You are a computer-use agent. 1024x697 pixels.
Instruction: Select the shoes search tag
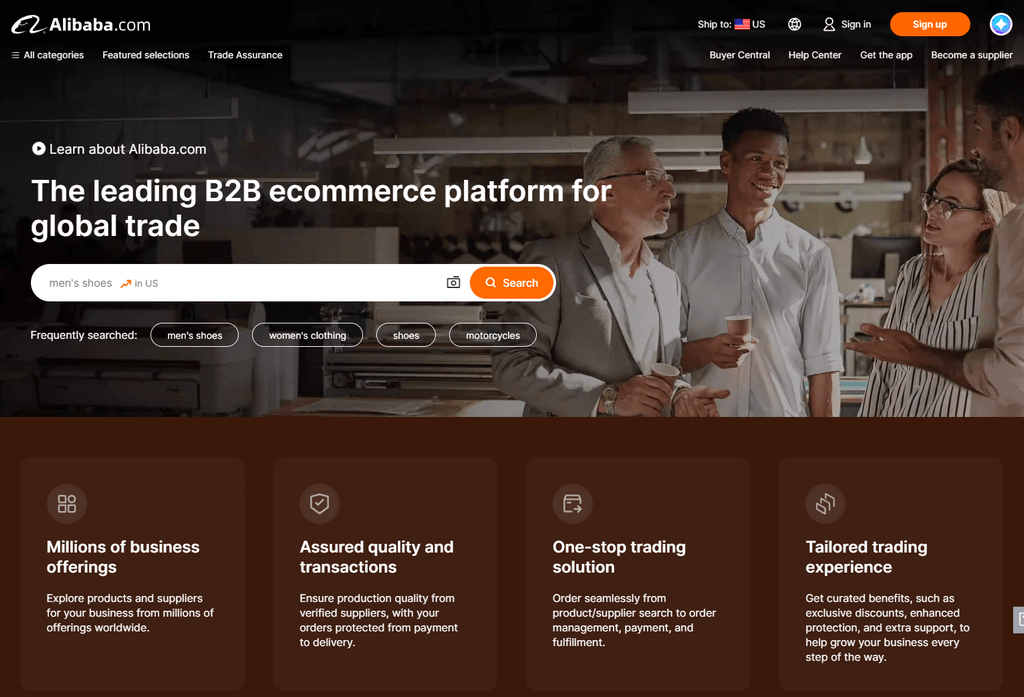(406, 335)
